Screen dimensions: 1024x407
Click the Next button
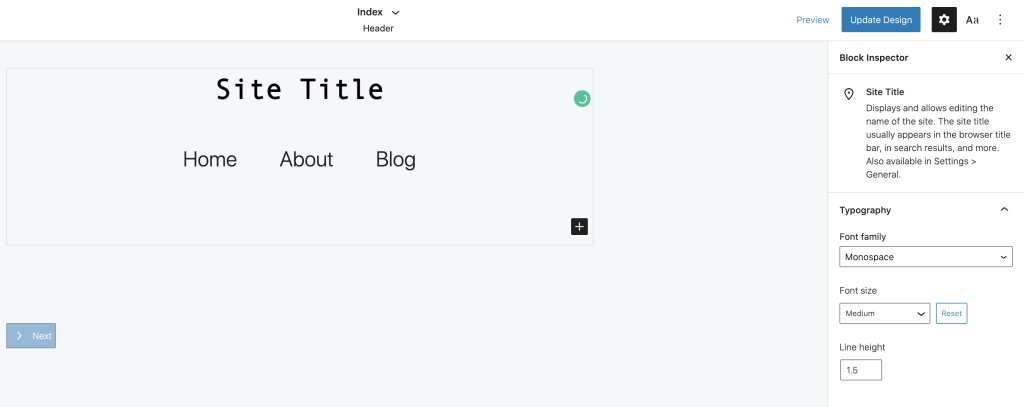coord(31,336)
